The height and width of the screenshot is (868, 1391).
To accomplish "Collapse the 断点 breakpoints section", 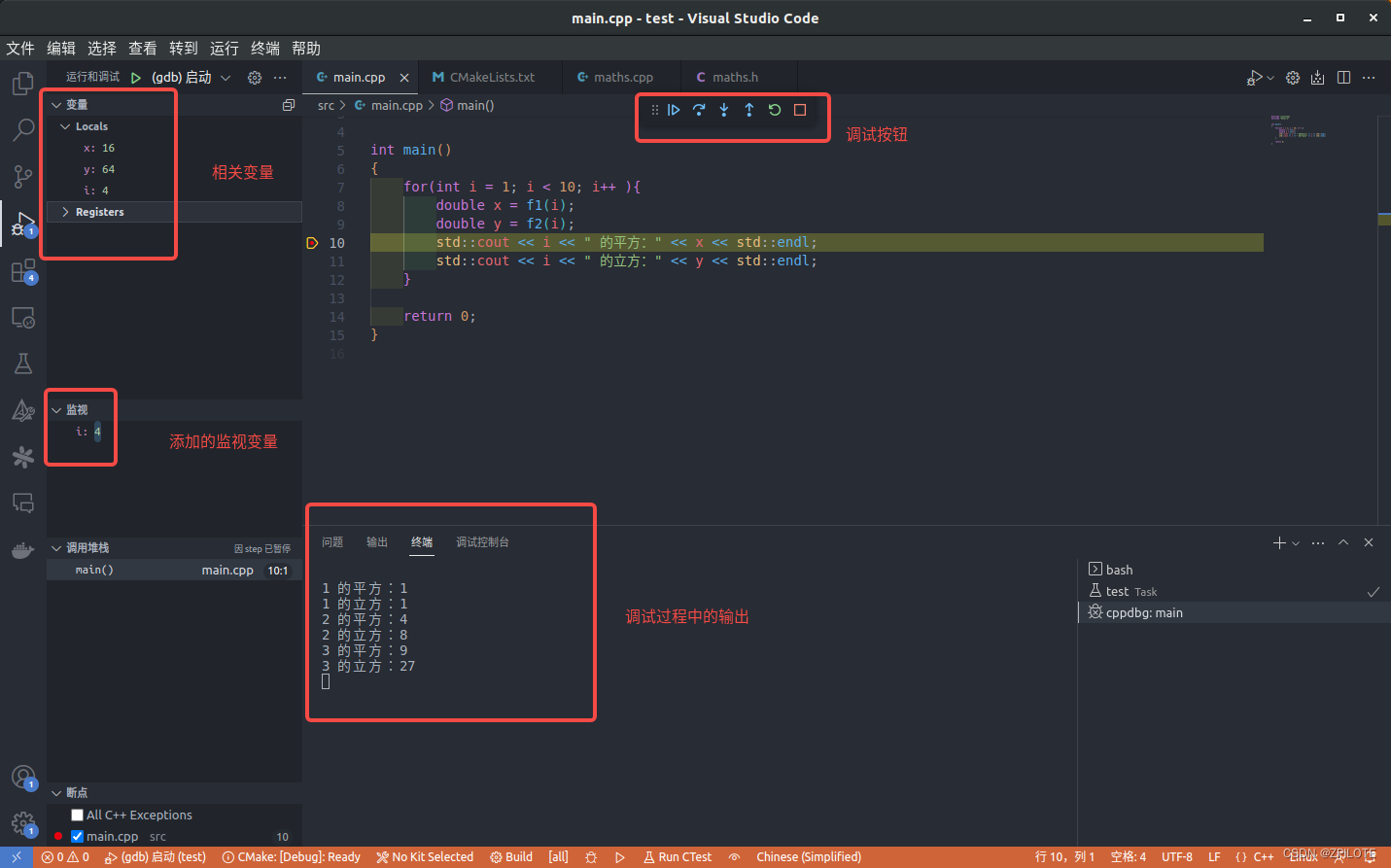I will [56, 793].
